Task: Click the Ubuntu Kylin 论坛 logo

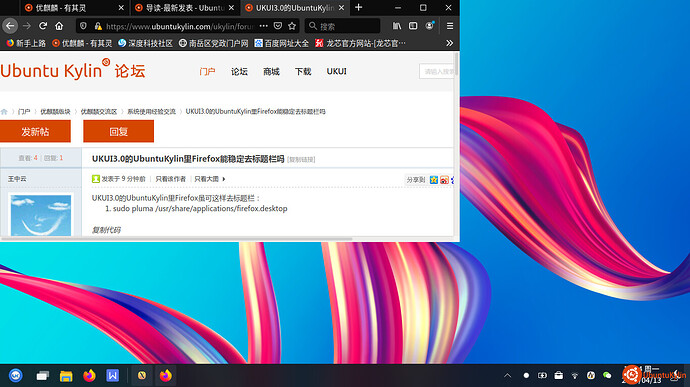Action: pyautogui.click(x=73, y=70)
